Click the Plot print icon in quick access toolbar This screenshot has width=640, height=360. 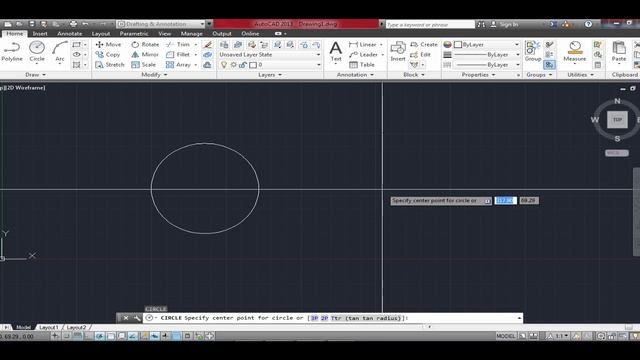tap(73, 24)
